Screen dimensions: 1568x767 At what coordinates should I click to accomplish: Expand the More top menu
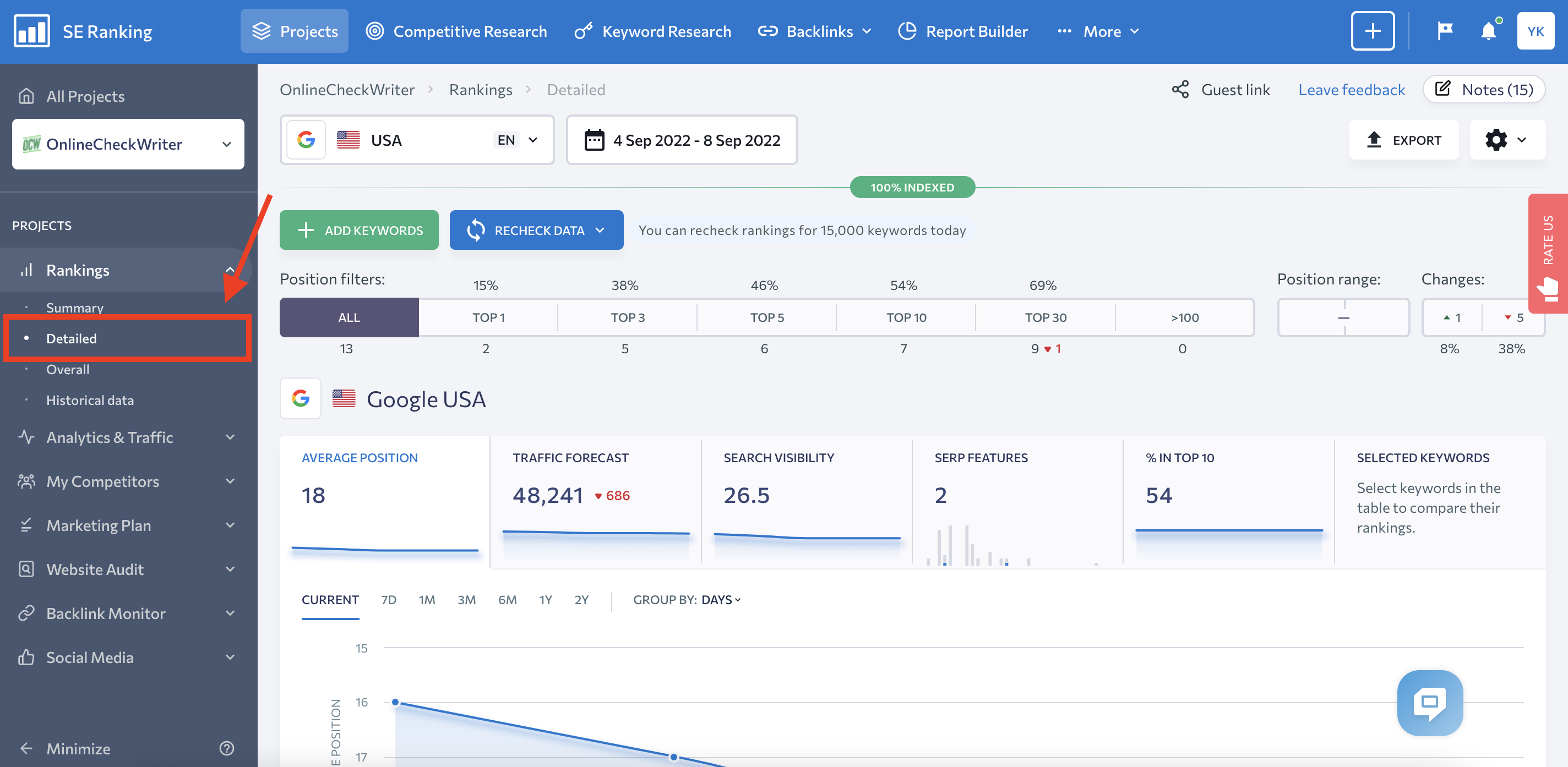tap(1098, 31)
